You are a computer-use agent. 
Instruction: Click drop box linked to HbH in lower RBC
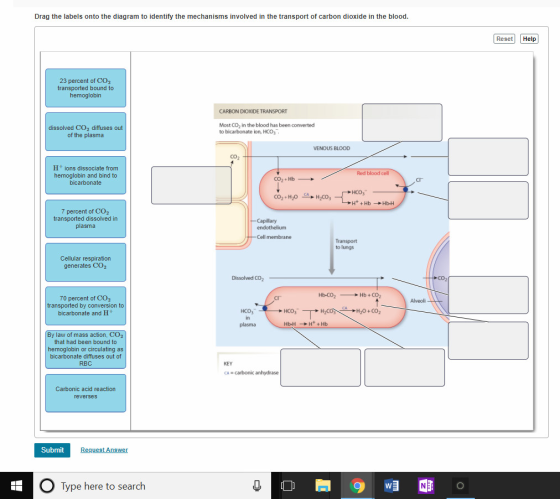[320, 368]
